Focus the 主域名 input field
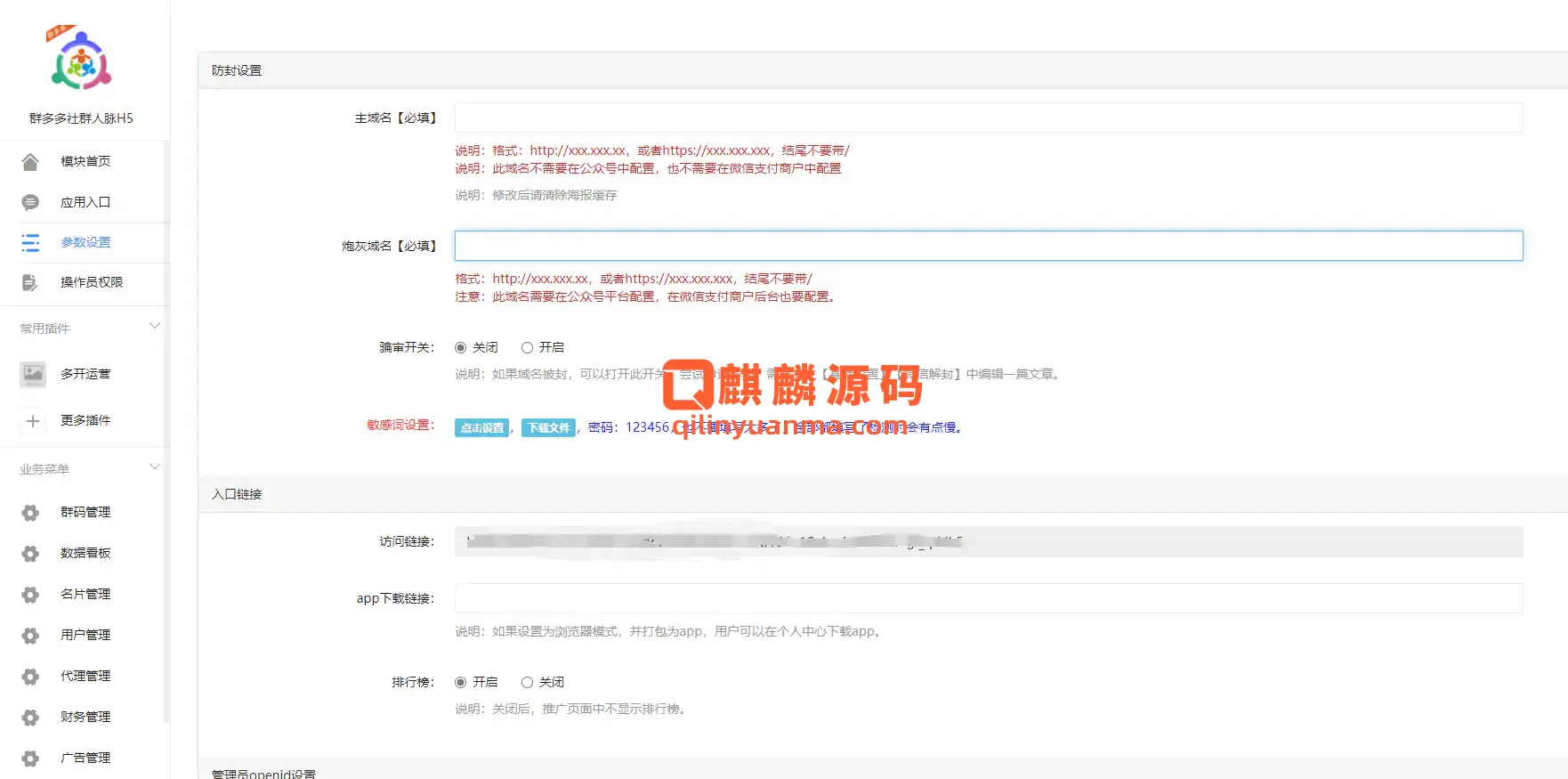Screen dimensions: 1568x779 pyautogui.click(x=989, y=118)
